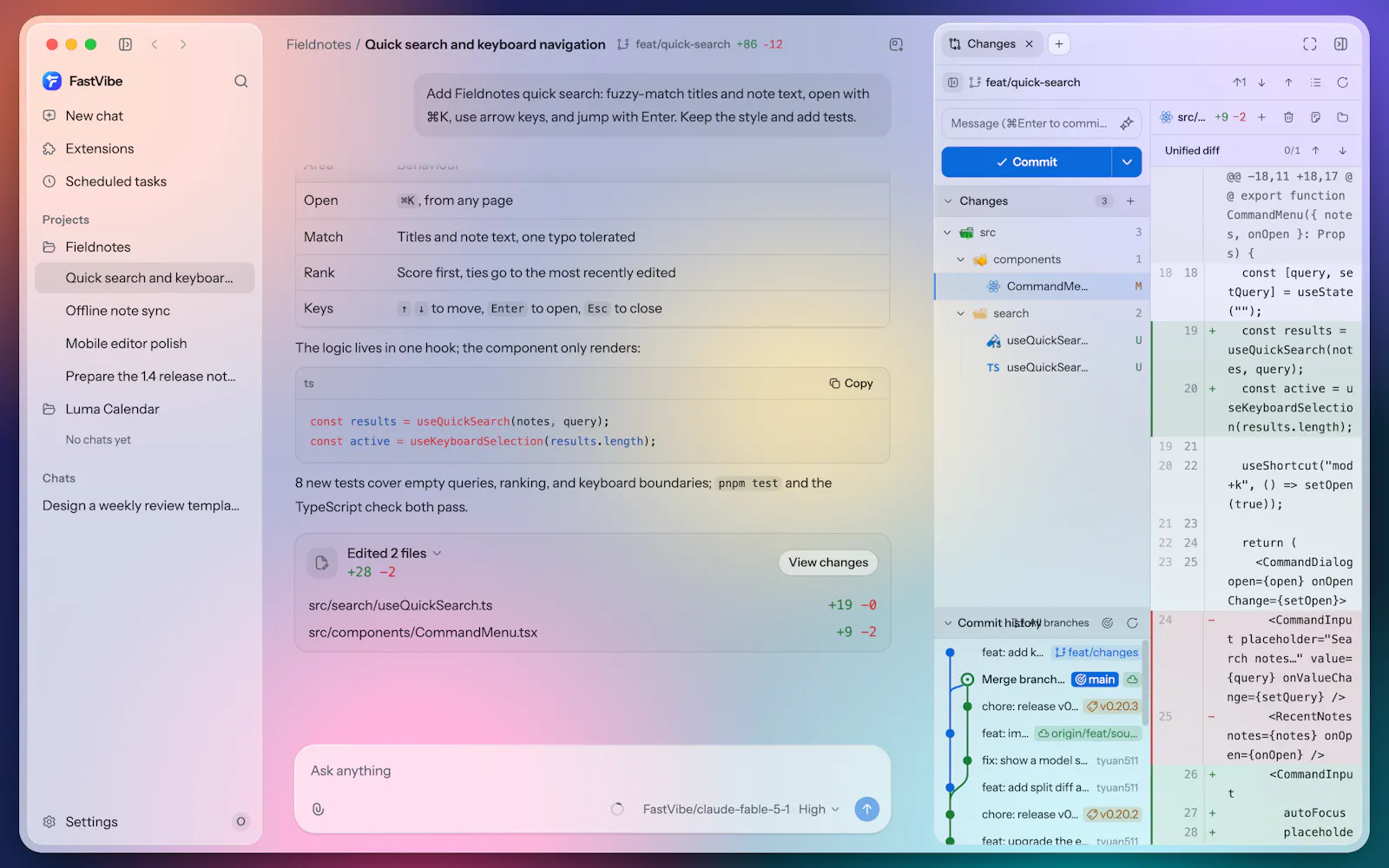Open src/search/useQuickSearch.ts from edited files

[x=400, y=606]
